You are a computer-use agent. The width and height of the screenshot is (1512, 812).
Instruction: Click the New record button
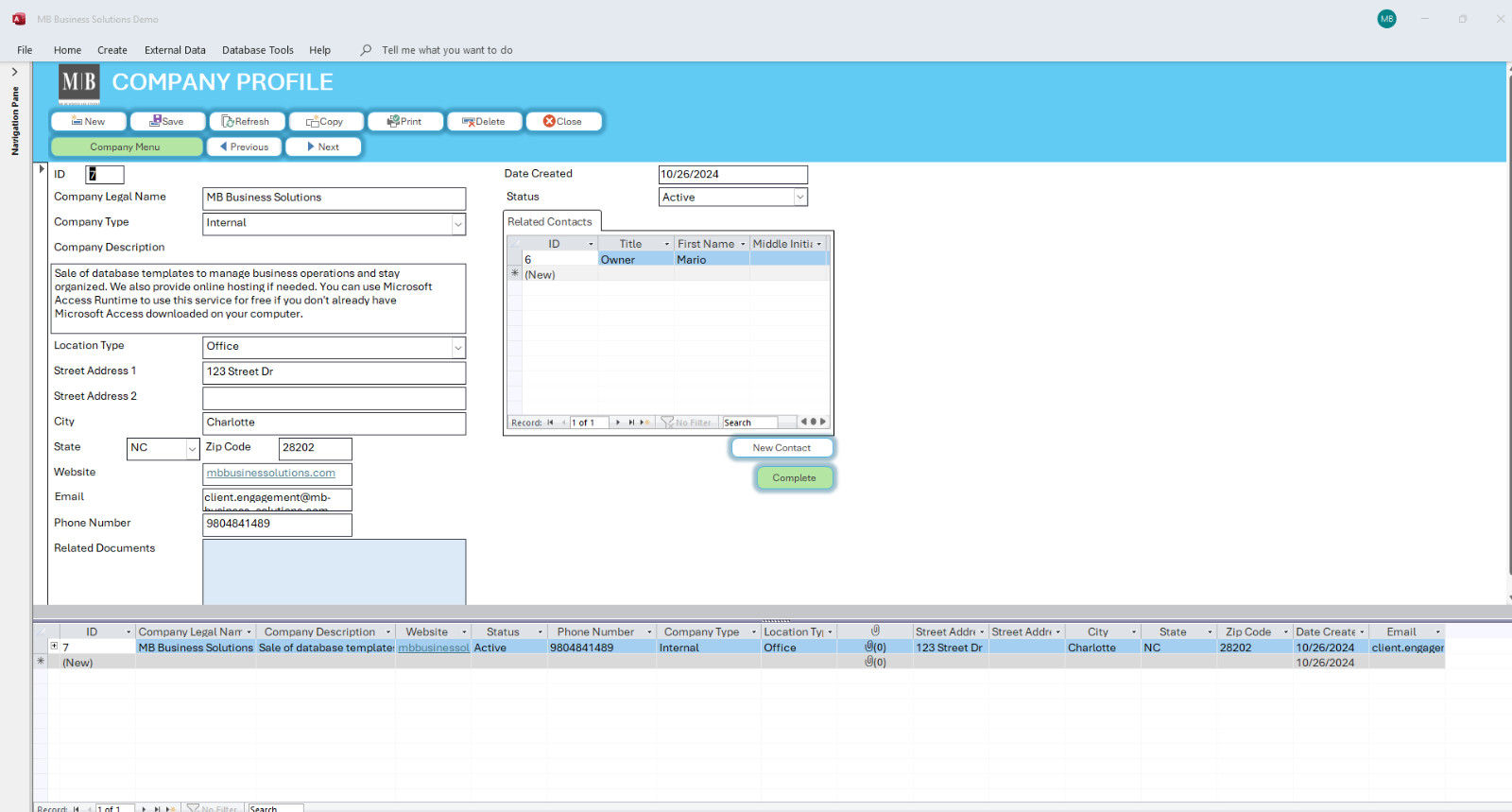89,121
